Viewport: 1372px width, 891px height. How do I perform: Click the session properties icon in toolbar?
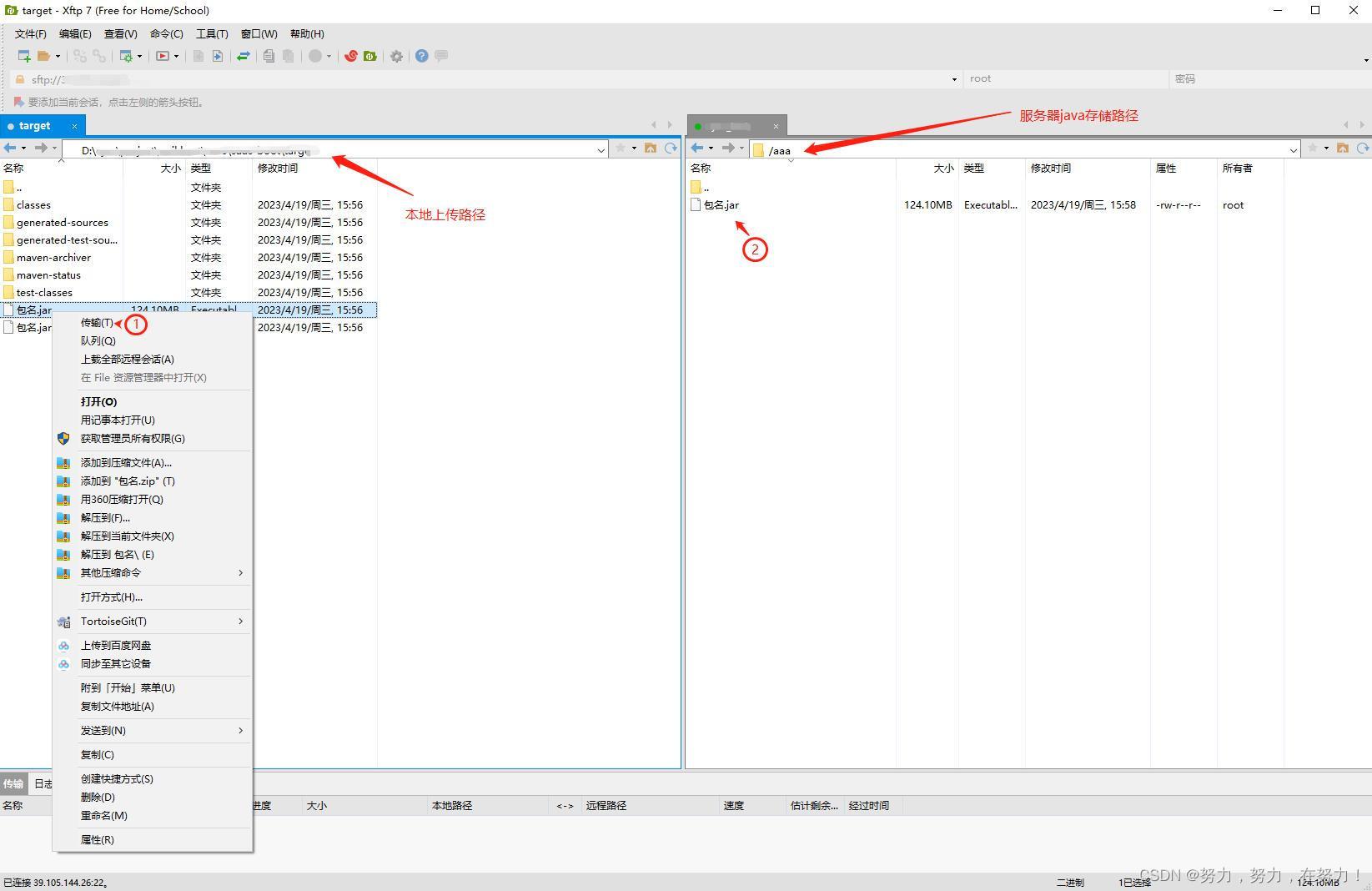point(126,56)
